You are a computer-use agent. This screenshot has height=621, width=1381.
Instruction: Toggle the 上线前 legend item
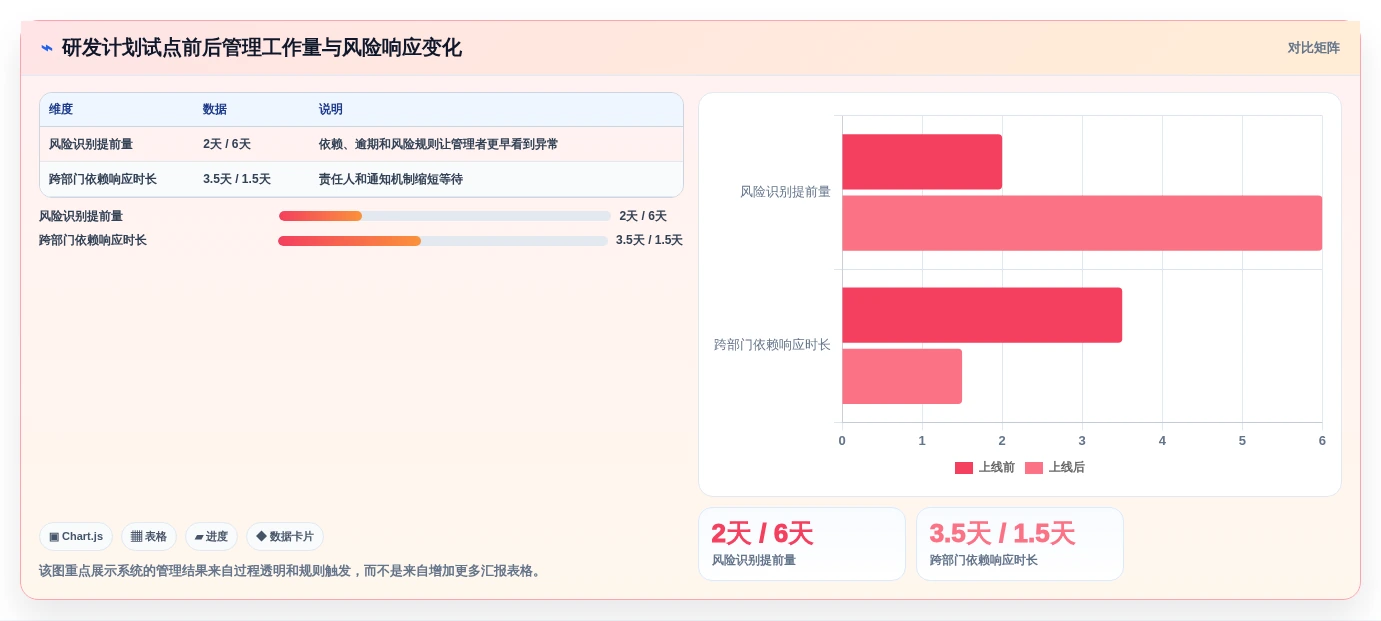pos(985,467)
